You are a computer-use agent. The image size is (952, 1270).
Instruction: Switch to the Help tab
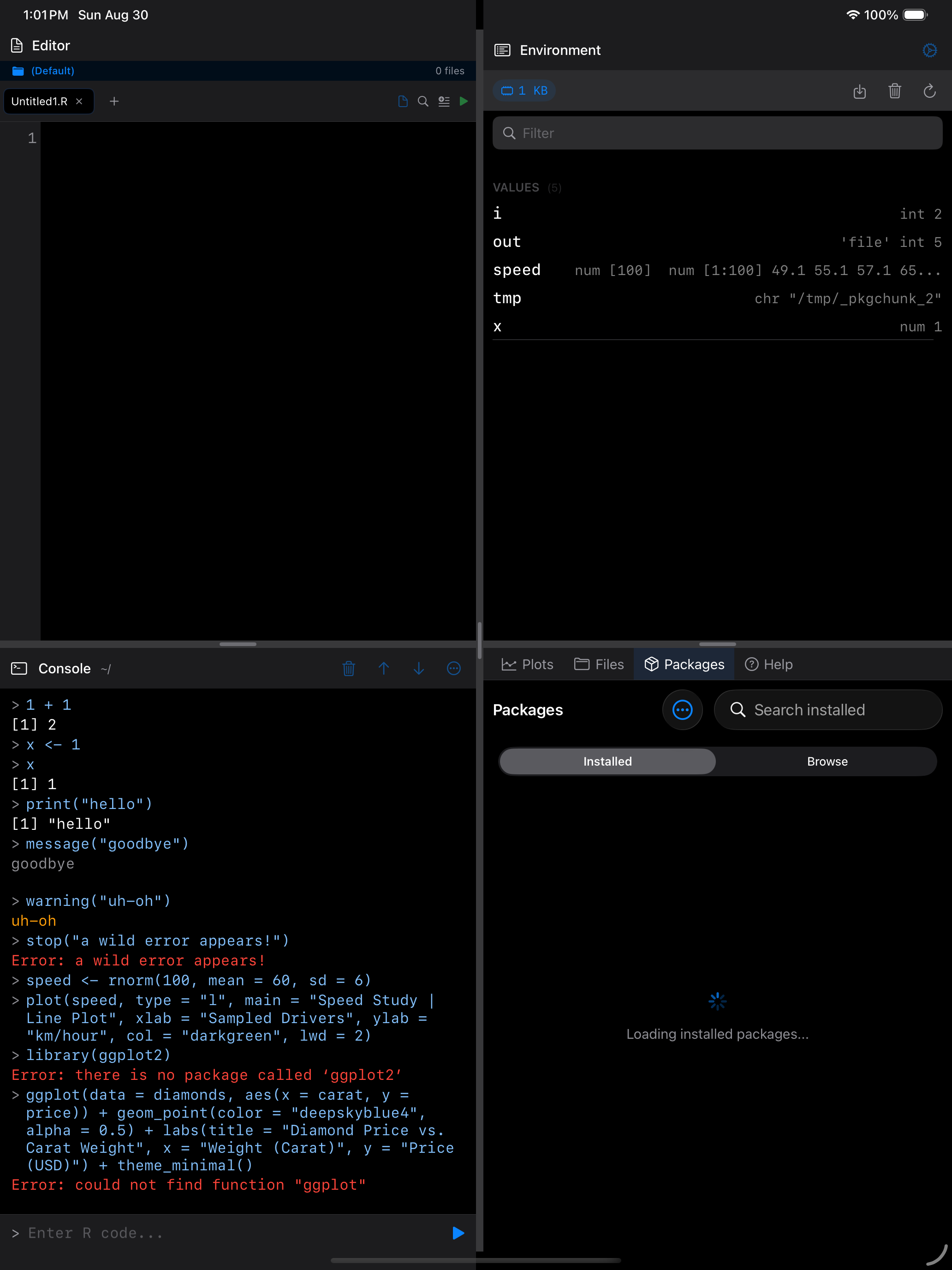point(768,664)
